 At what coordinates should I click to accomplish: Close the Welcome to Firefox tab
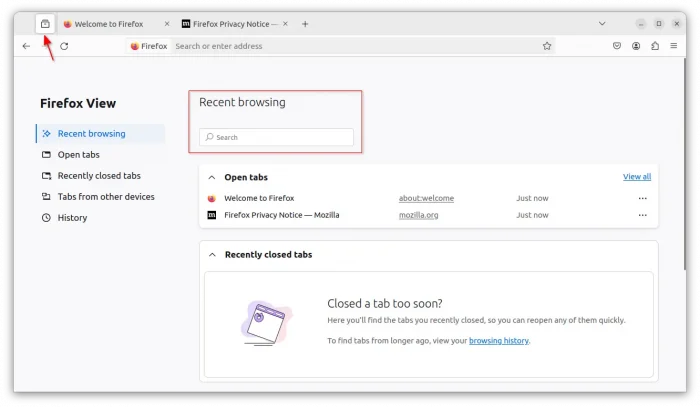(x=166, y=24)
